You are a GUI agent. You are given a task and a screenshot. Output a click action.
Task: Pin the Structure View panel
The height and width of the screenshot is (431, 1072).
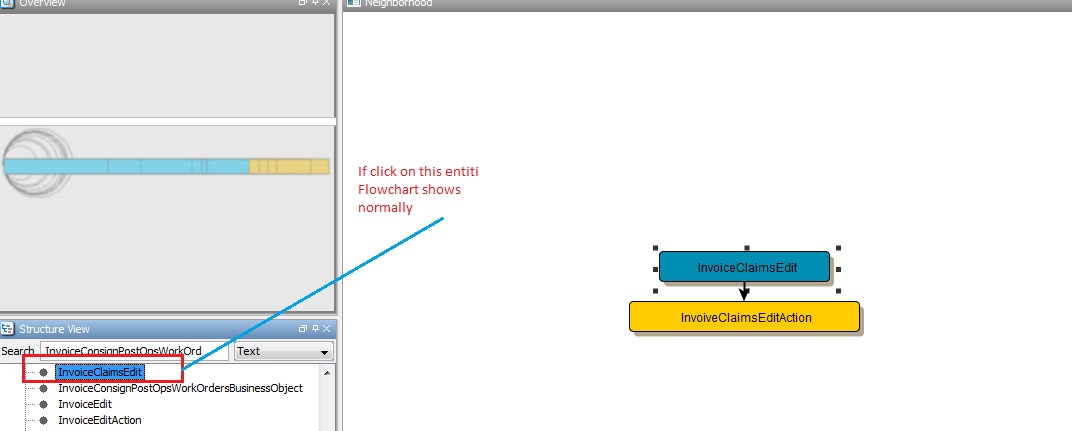click(x=315, y=328)
